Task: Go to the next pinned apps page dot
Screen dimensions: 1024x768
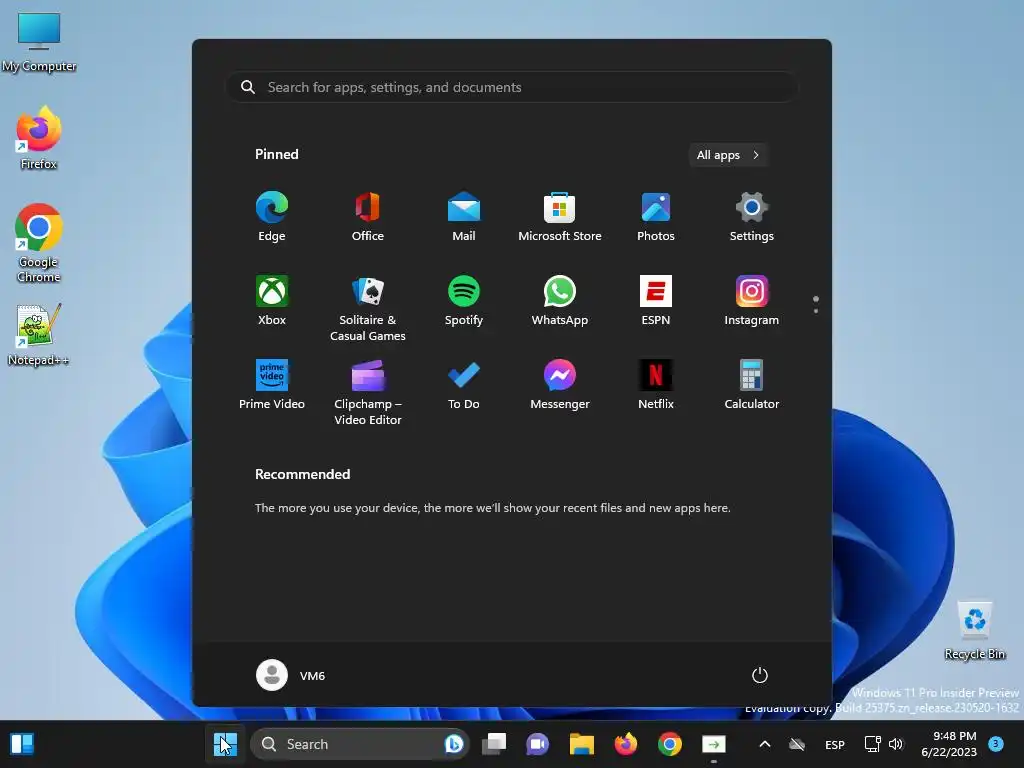Action: pos(816,311)
